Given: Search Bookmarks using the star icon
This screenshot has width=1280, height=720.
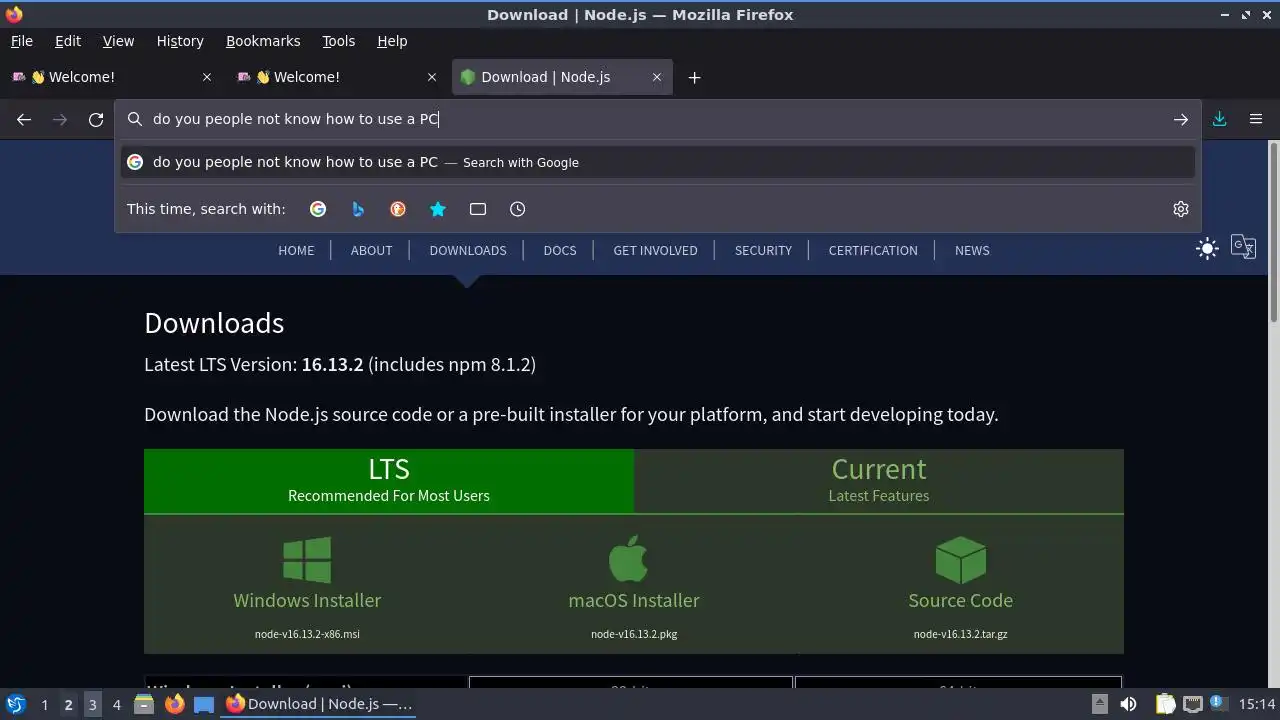Looking at the screenshot, I should click(x=438, y=209).
